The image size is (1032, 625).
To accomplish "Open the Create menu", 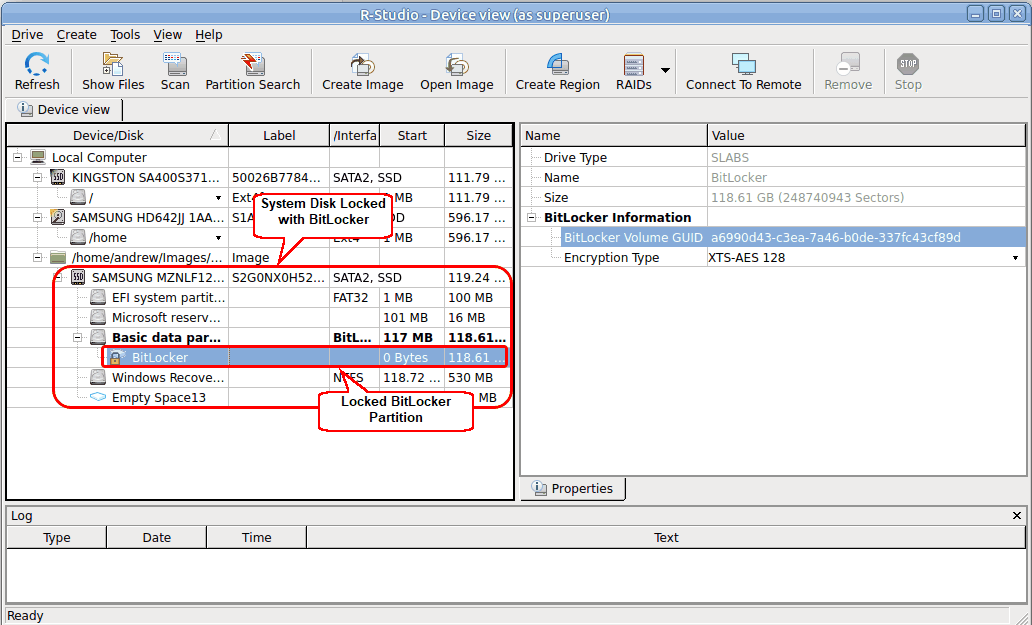I will (76, 35).
